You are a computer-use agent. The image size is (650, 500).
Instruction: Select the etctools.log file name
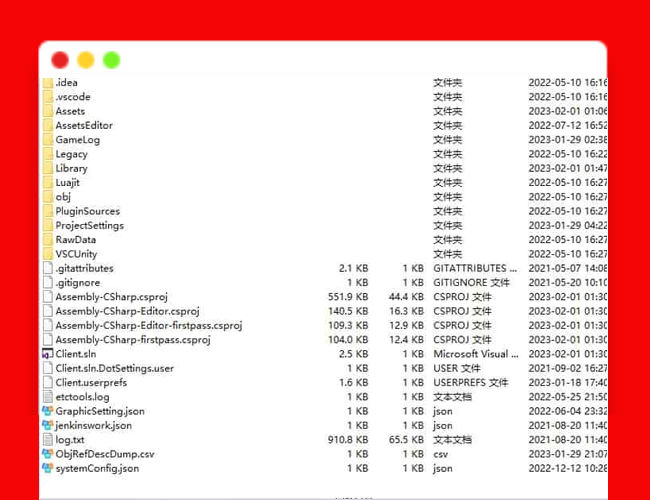[82, 397]
